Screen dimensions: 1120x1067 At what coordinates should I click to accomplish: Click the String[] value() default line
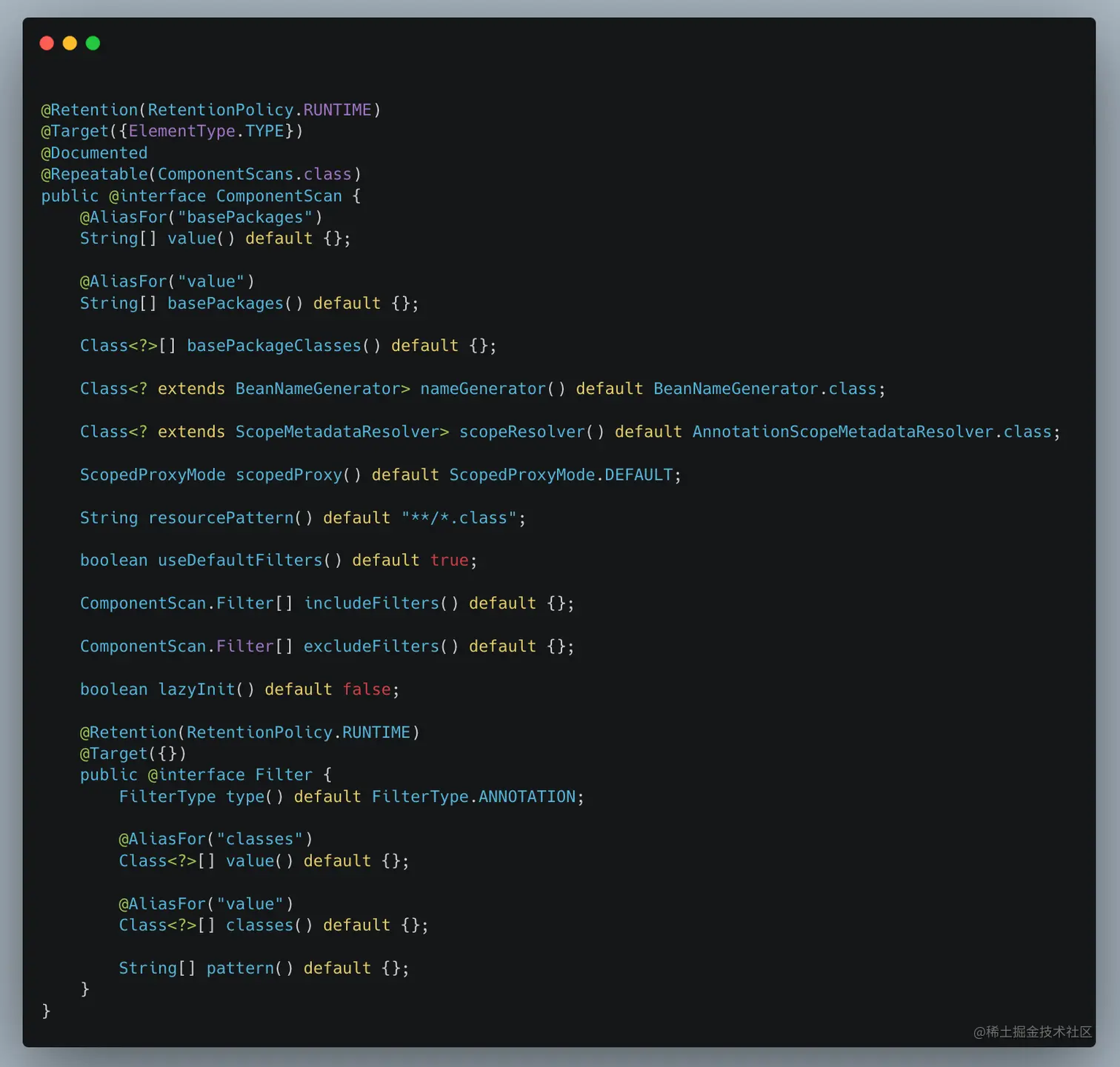point(215,238)
